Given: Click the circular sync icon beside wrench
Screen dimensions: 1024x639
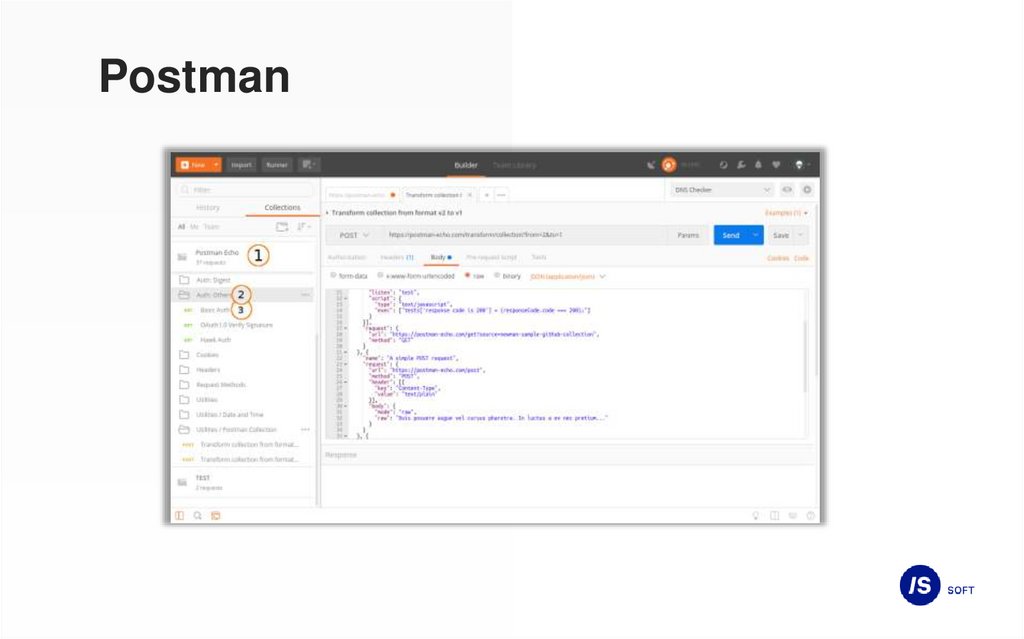Looking at the screenshot, I should tap(724, 165).
